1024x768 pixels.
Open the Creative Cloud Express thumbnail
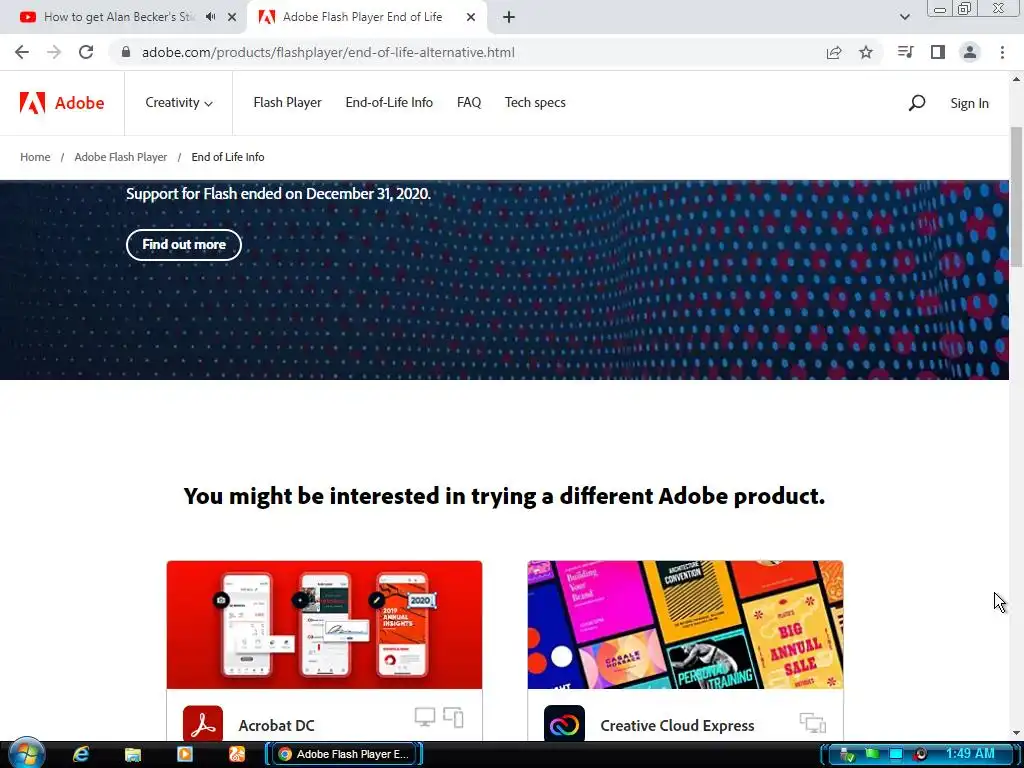click(685, 624)
